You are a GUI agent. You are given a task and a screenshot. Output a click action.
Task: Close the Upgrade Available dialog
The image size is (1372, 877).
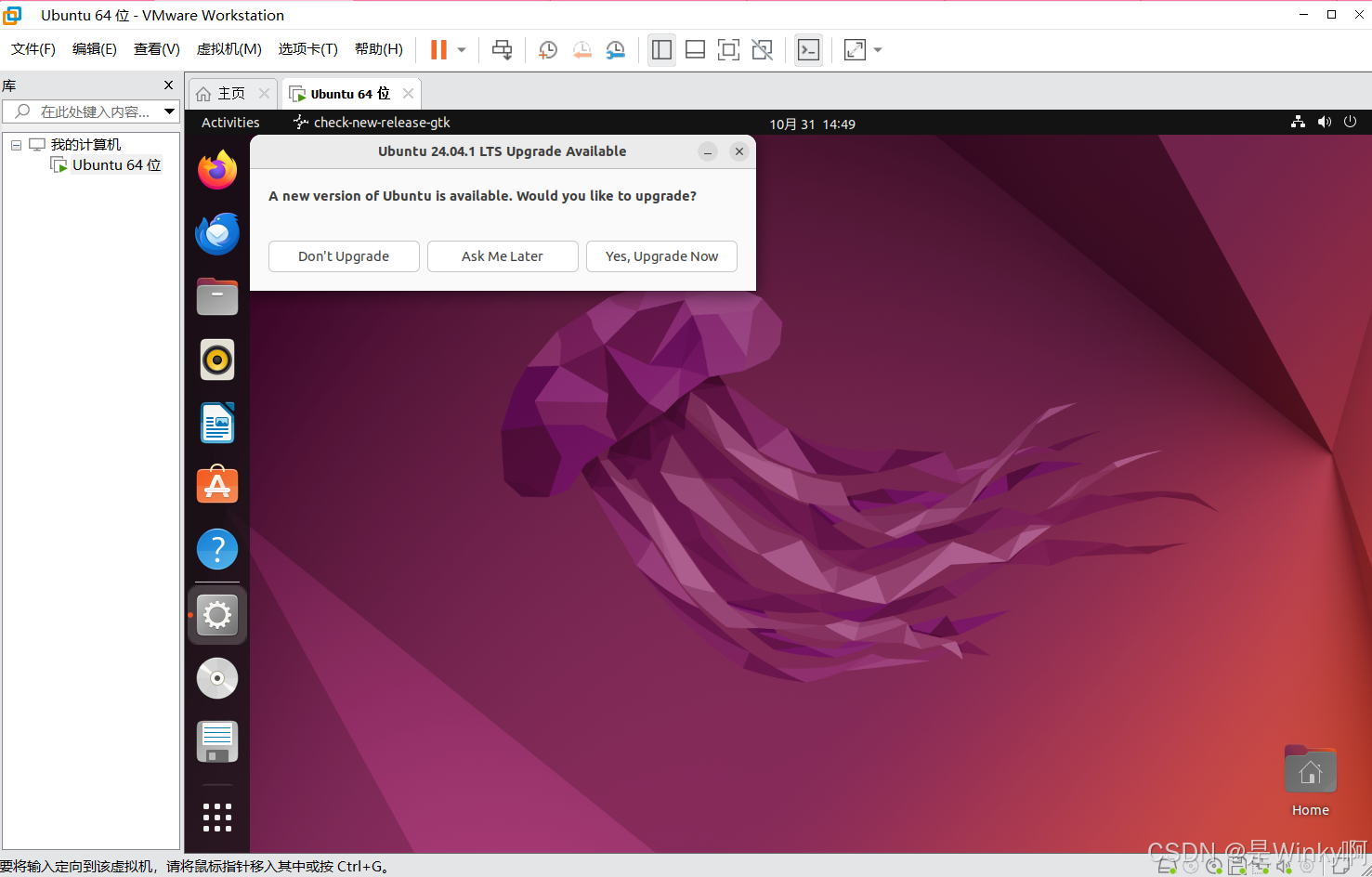click(739, 151)
